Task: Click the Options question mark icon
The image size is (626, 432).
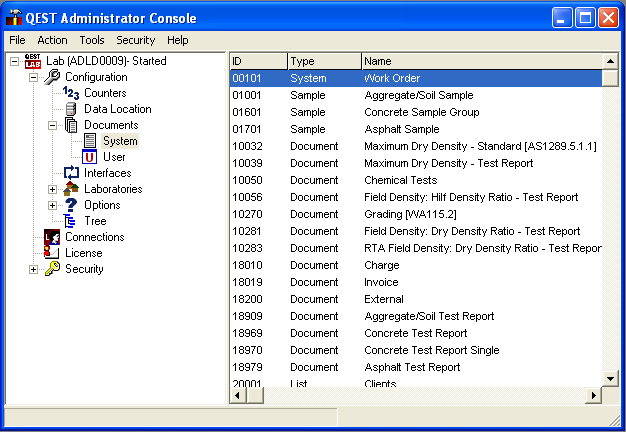Action: 71,205
